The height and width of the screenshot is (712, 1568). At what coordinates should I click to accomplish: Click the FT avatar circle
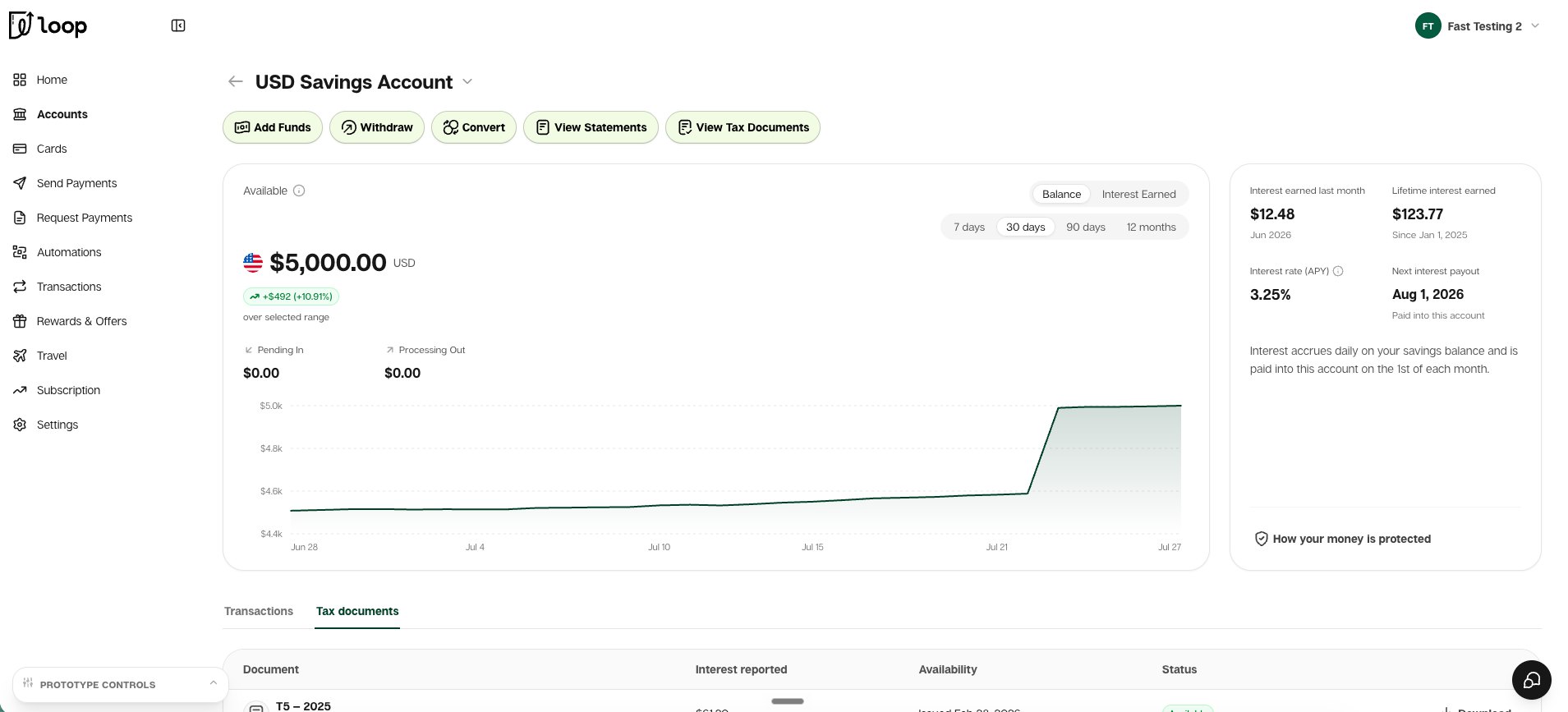click(1428, 26)
